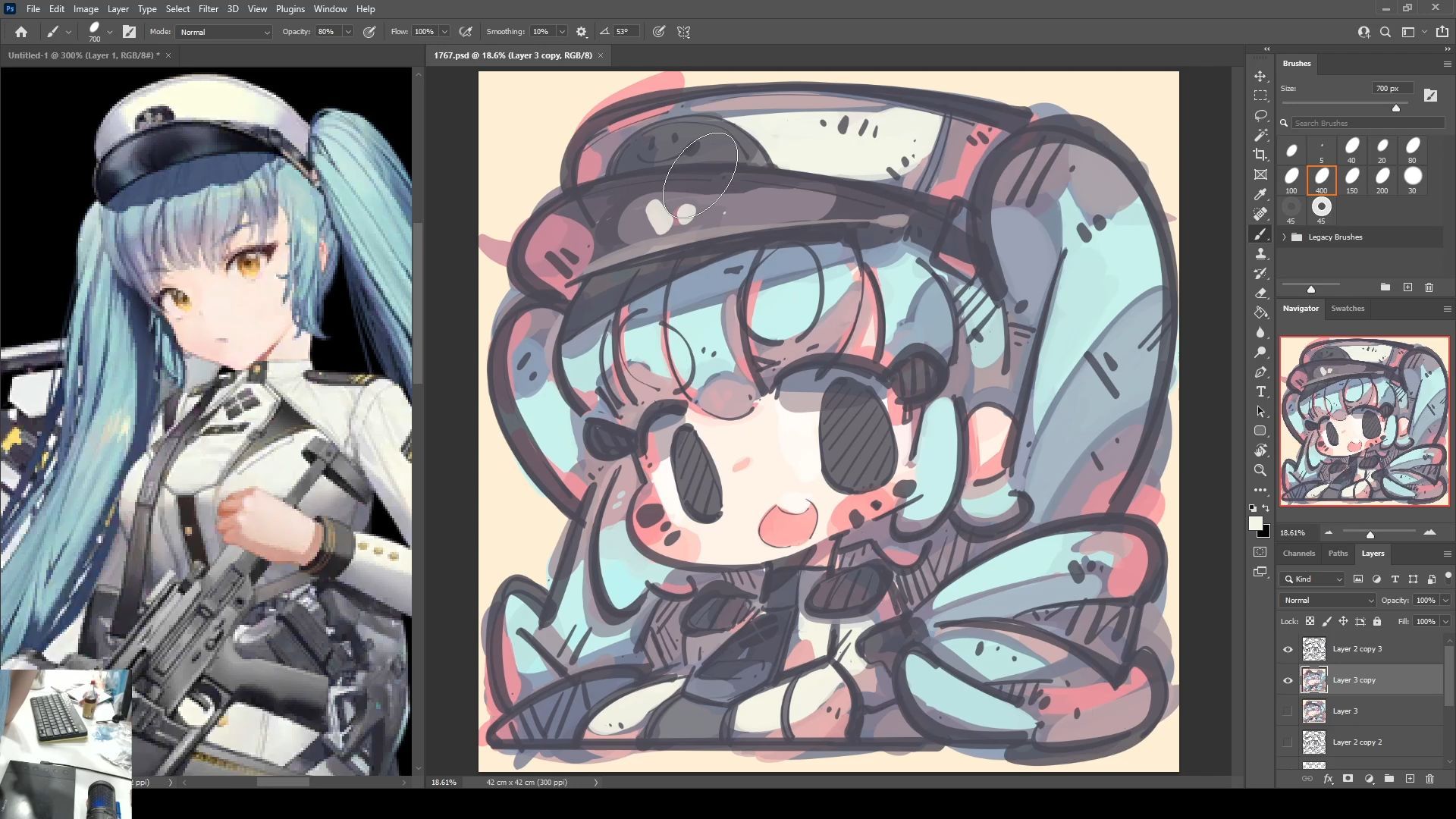
Task: Toggle airbrush-style build-up effects button
Action: pos(466,32)
